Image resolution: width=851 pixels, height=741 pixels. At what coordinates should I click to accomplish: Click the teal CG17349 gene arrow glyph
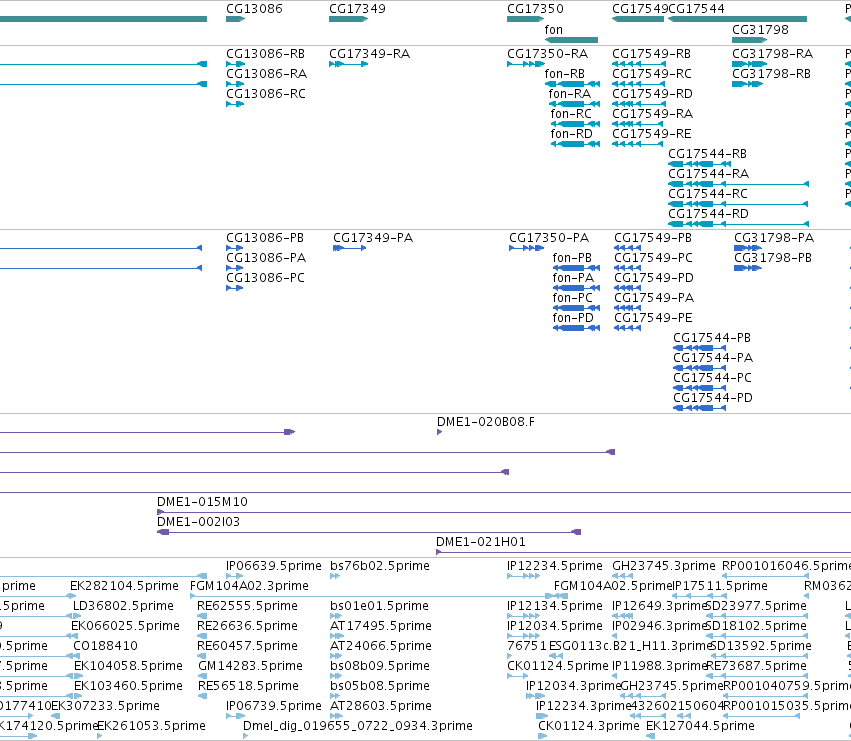348,19
